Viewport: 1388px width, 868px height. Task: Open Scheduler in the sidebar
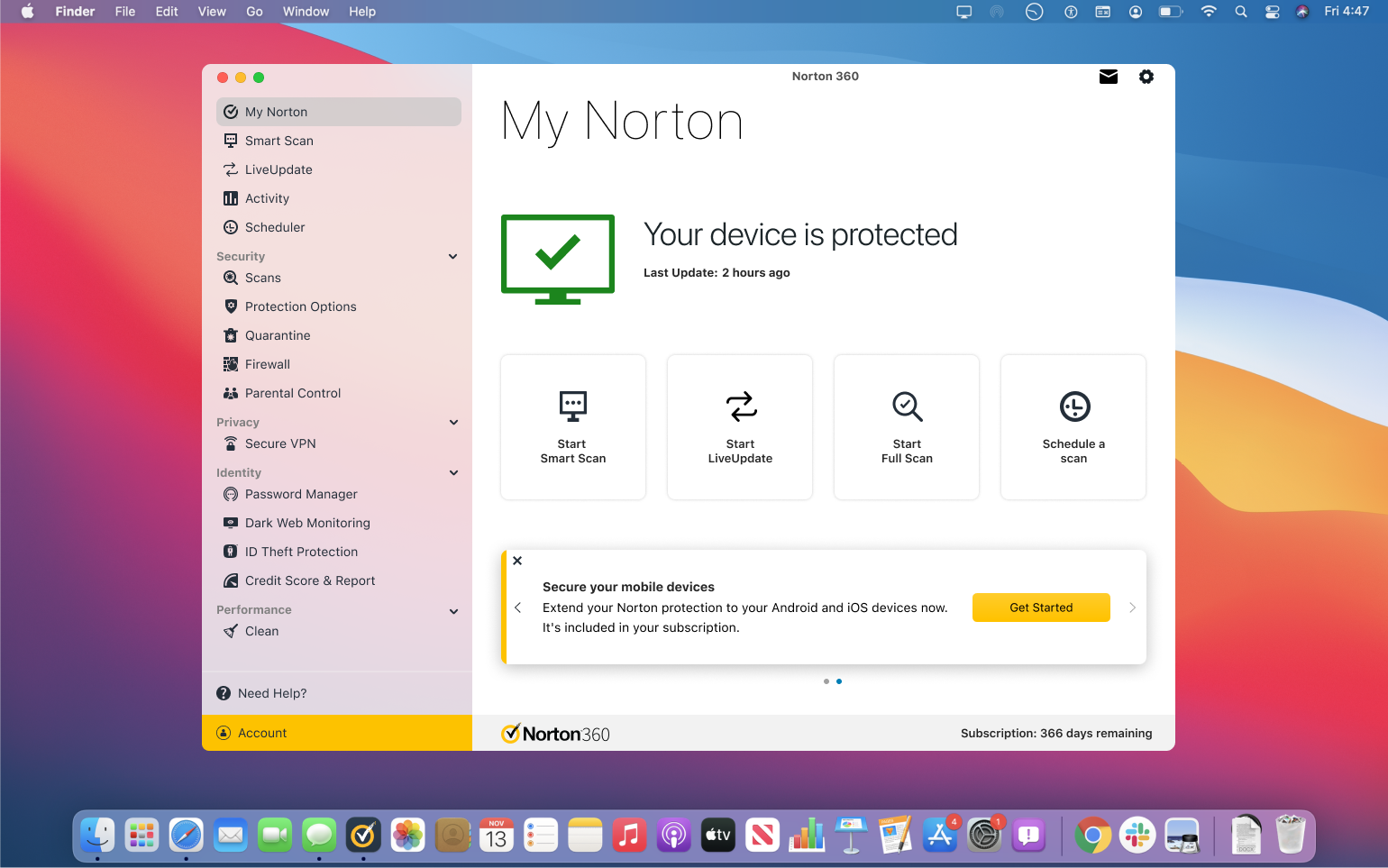point(339,227)
